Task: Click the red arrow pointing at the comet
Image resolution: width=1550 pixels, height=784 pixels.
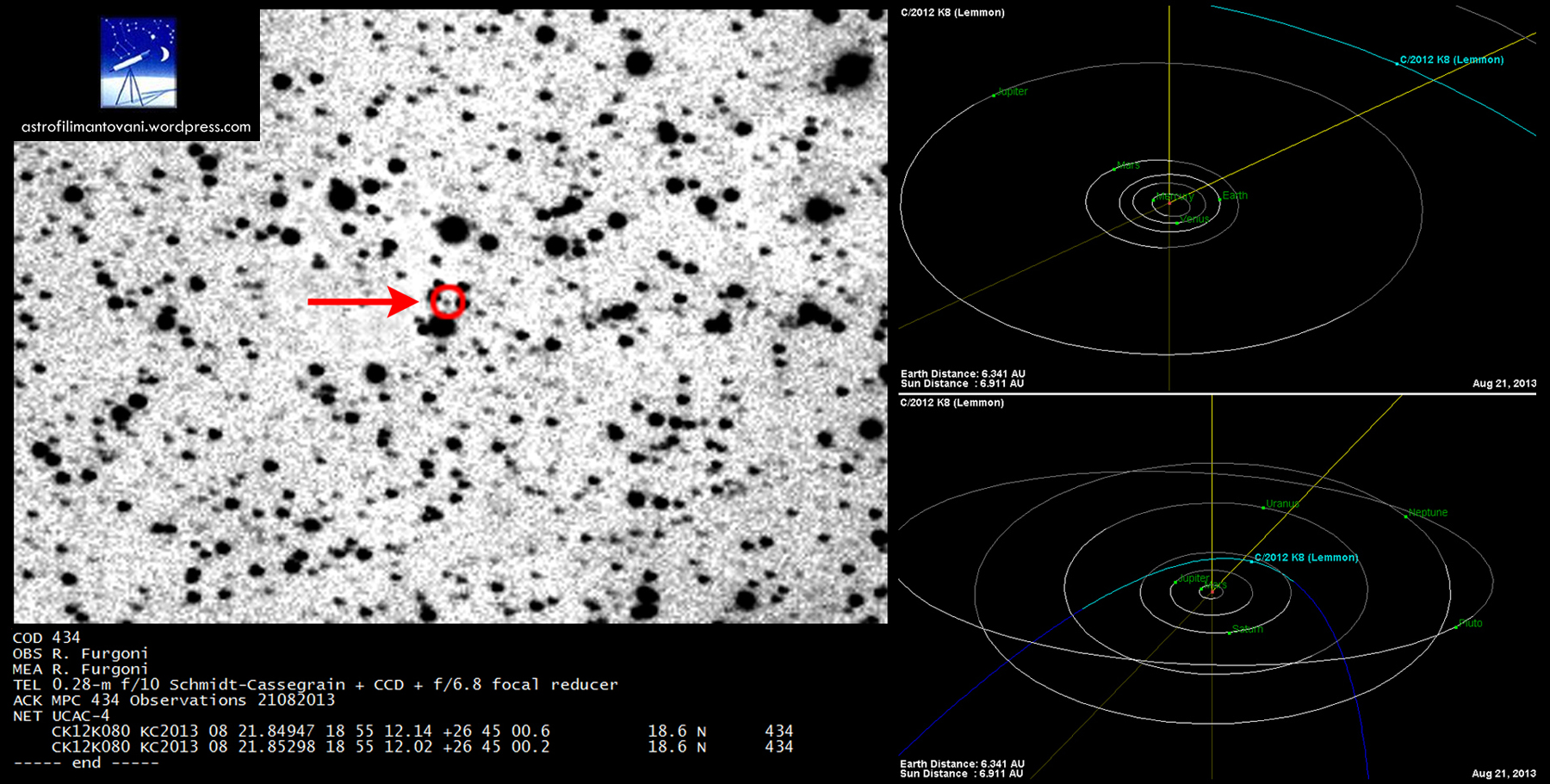Action: [362, 301]
